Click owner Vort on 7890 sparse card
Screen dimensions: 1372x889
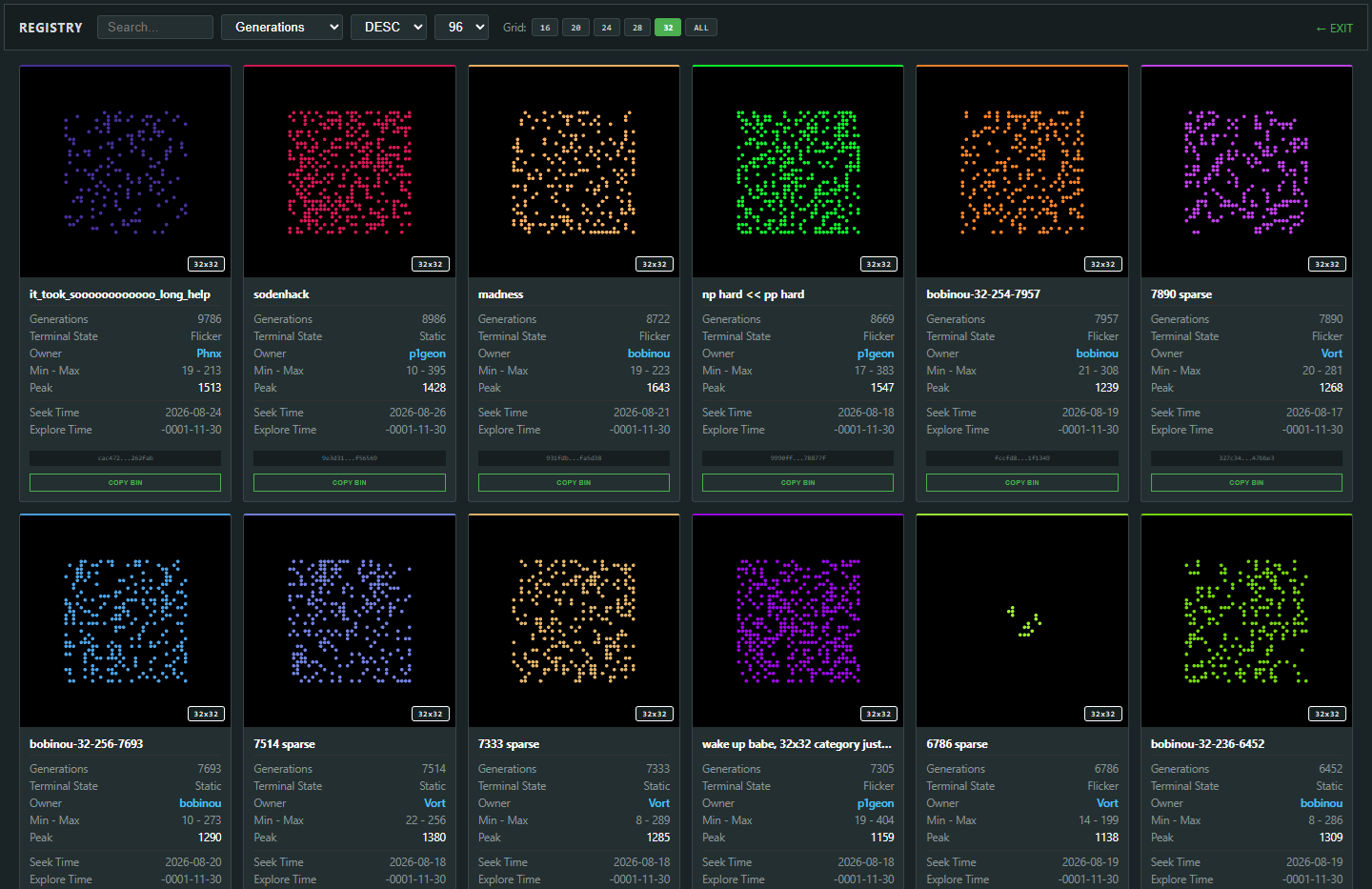coord(1331,354)
